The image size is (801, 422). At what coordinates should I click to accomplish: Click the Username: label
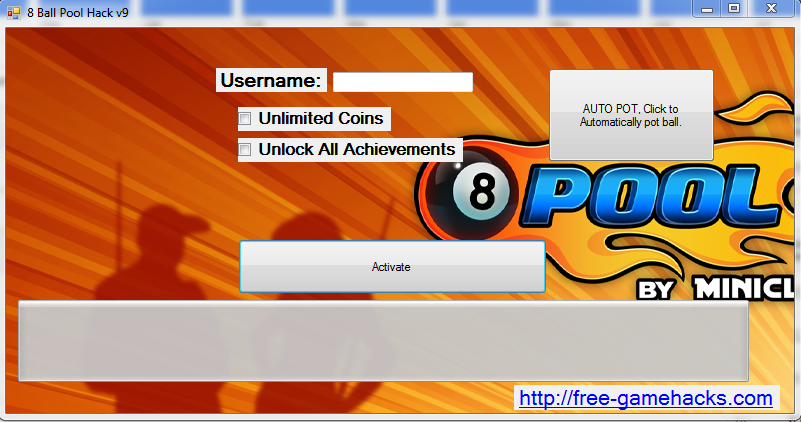271,80
